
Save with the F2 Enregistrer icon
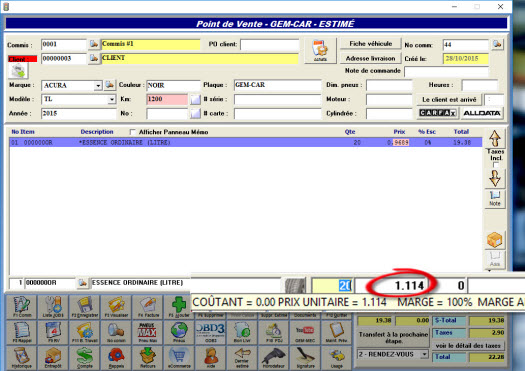(85, 307)
